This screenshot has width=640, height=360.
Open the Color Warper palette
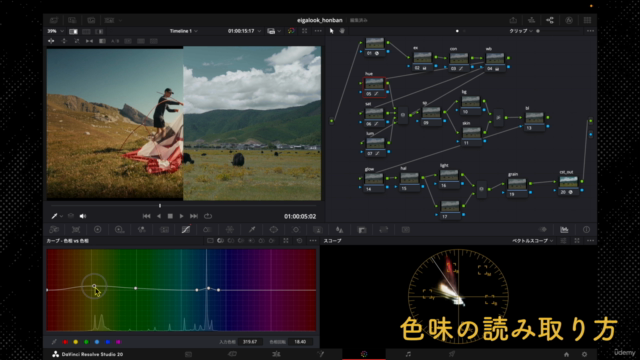click(230, 230)
